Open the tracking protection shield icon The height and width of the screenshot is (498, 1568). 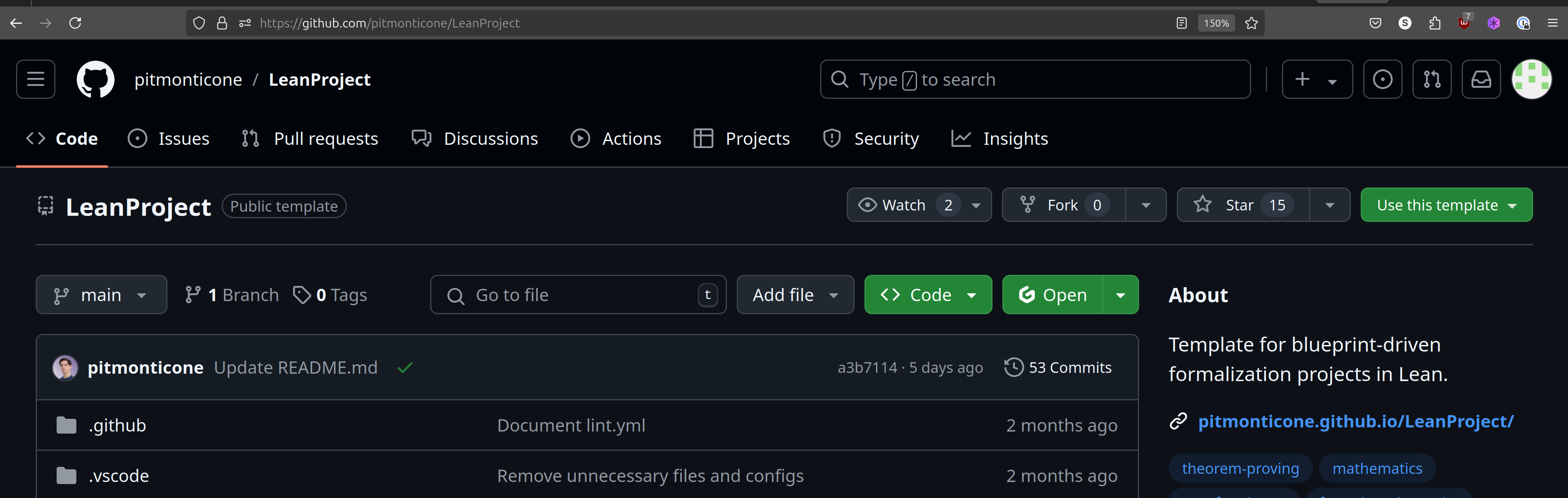199,23
